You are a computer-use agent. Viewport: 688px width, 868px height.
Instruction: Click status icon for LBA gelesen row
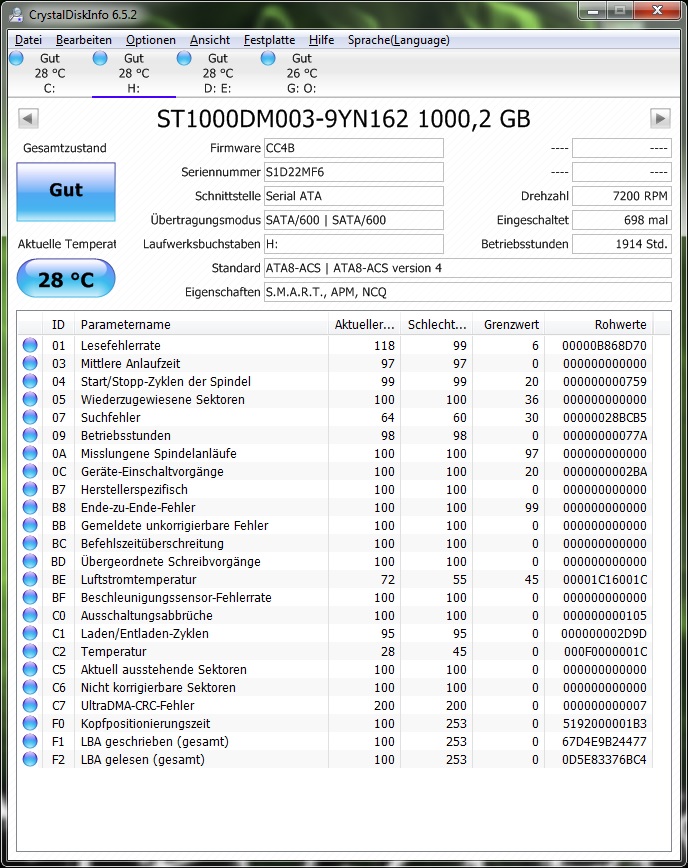30,759
